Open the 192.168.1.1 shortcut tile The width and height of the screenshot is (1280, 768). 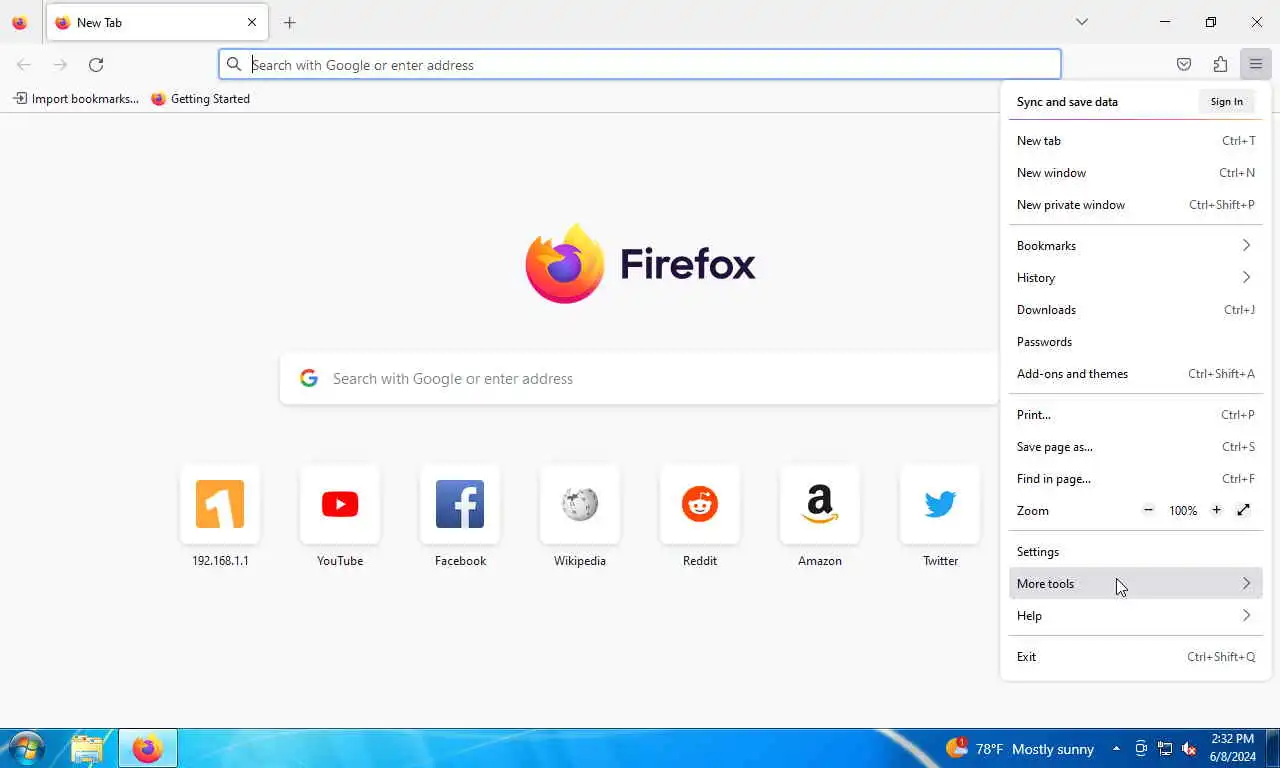pos(220,516)
